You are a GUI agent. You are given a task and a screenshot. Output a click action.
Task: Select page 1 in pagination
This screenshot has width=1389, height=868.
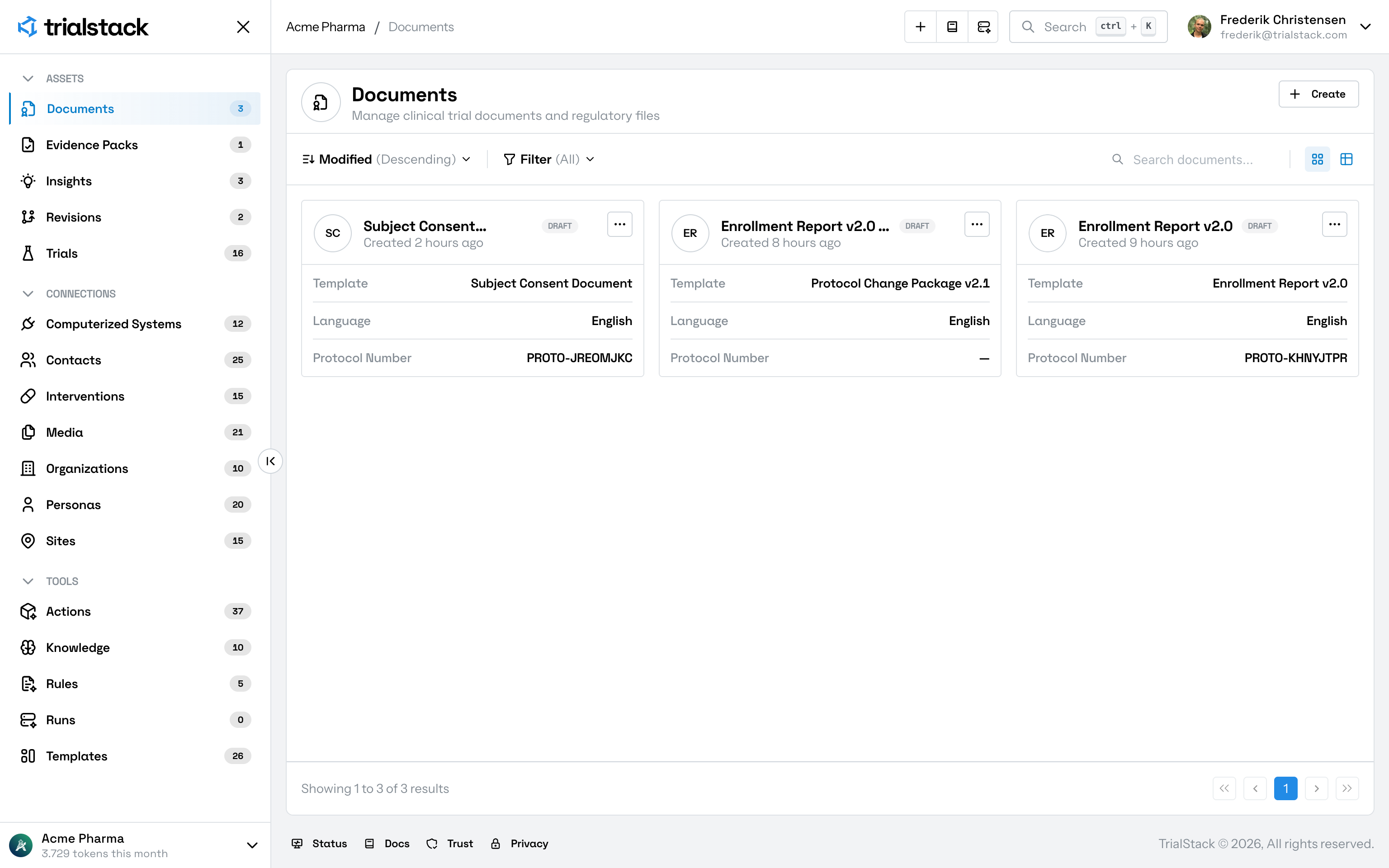[x=1286, y=788]
